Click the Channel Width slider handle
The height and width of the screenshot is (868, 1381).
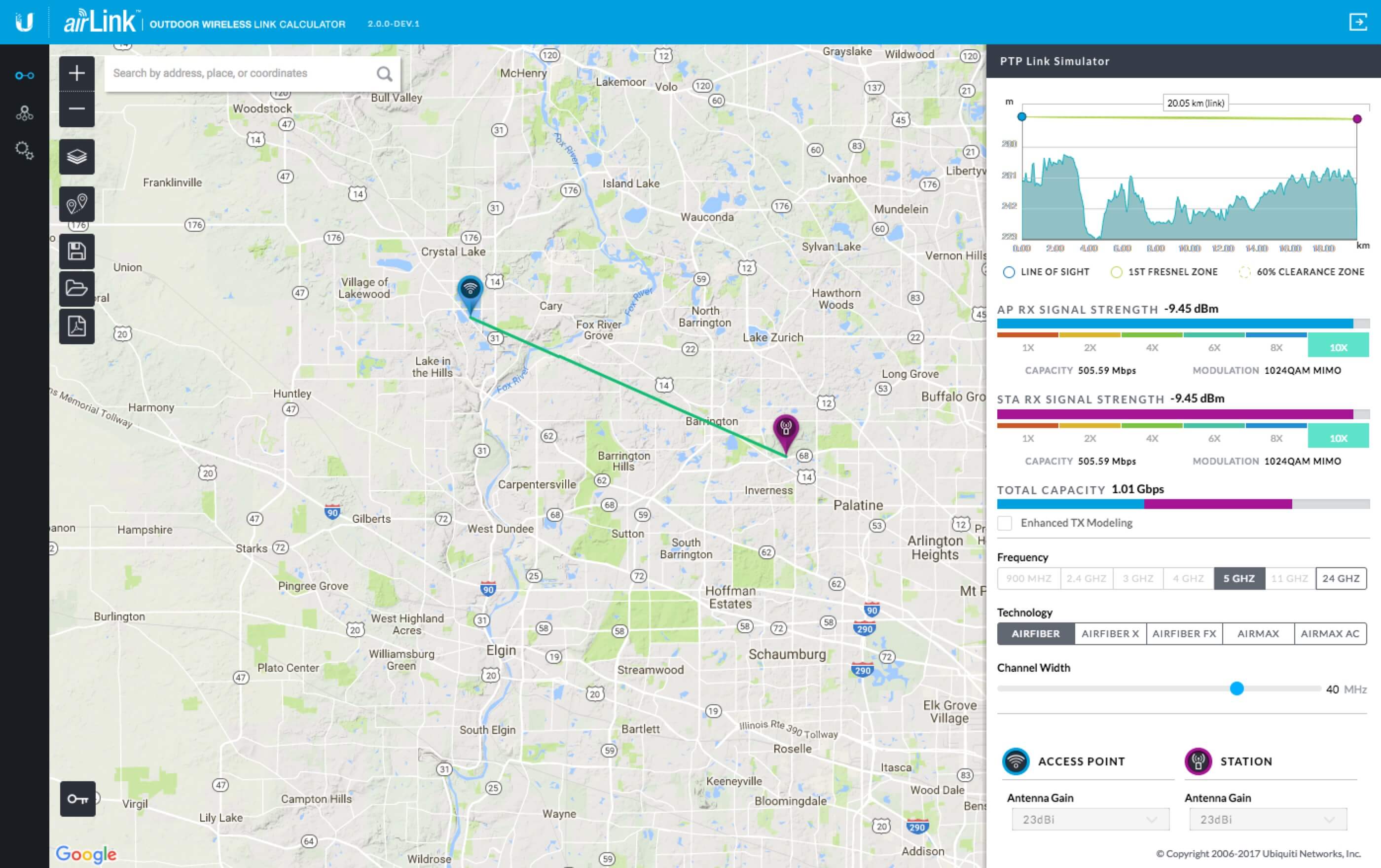(1236, 688)
